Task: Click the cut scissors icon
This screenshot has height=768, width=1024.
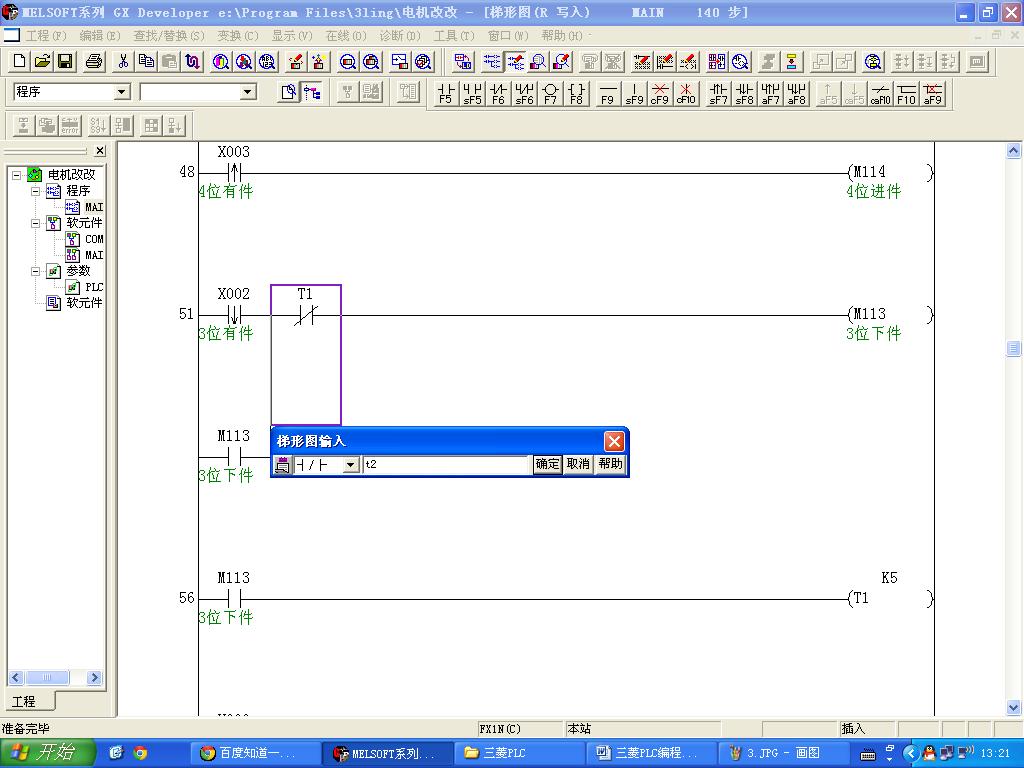Action: click(x=123, y=62)
